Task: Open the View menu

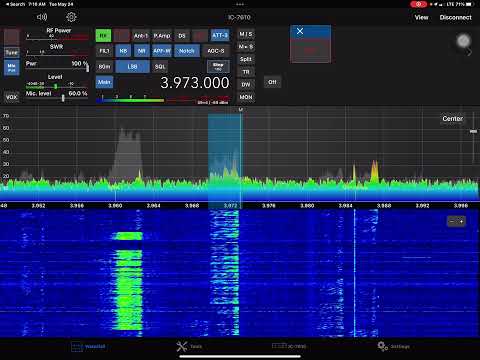Action: coord(421,17)
